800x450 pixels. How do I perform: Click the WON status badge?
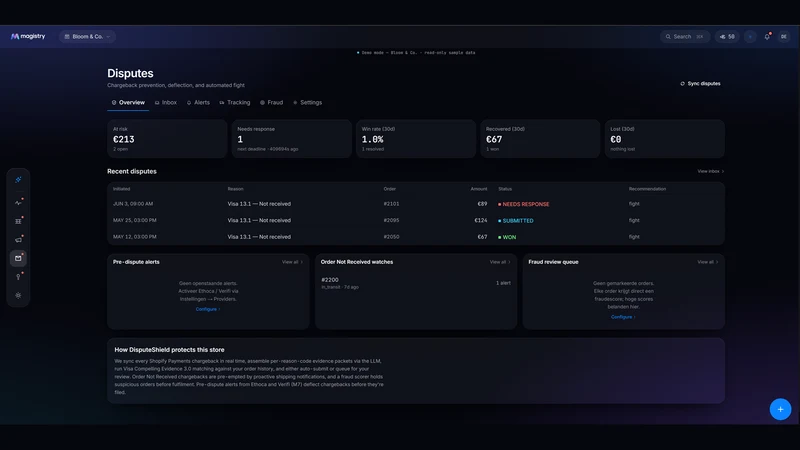[507, 237]
